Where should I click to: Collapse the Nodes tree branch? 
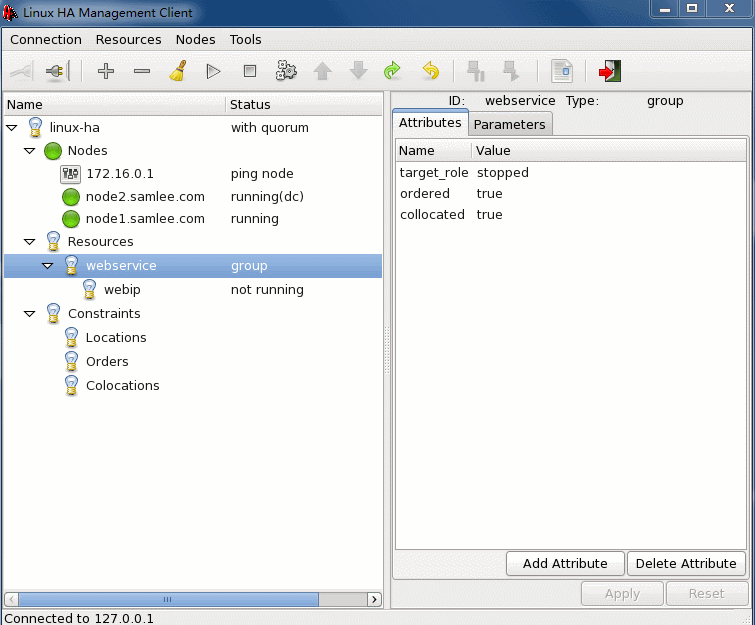pos(30,151)
